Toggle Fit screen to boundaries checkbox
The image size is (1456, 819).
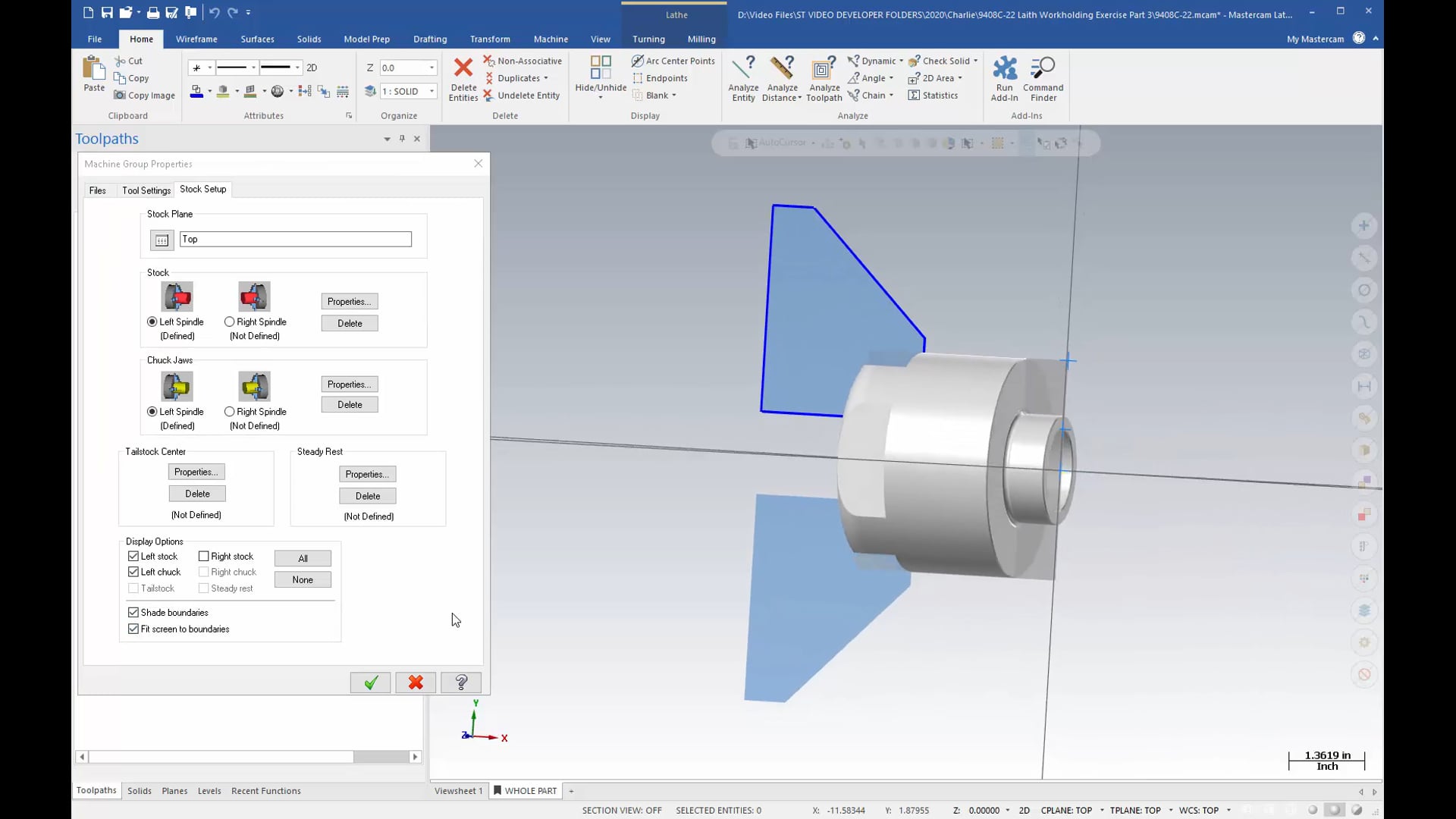click(133, 629)
